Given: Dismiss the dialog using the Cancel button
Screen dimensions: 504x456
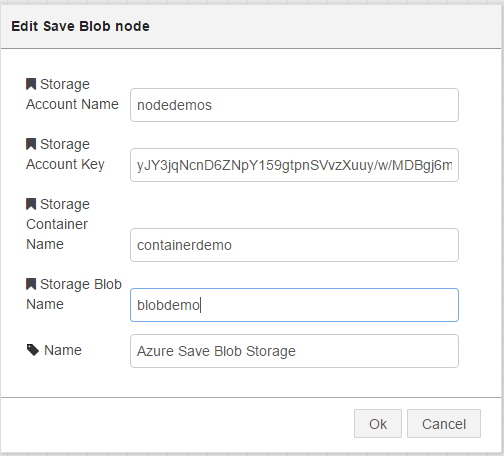Looking at the screenshot, I should (444, 424).
